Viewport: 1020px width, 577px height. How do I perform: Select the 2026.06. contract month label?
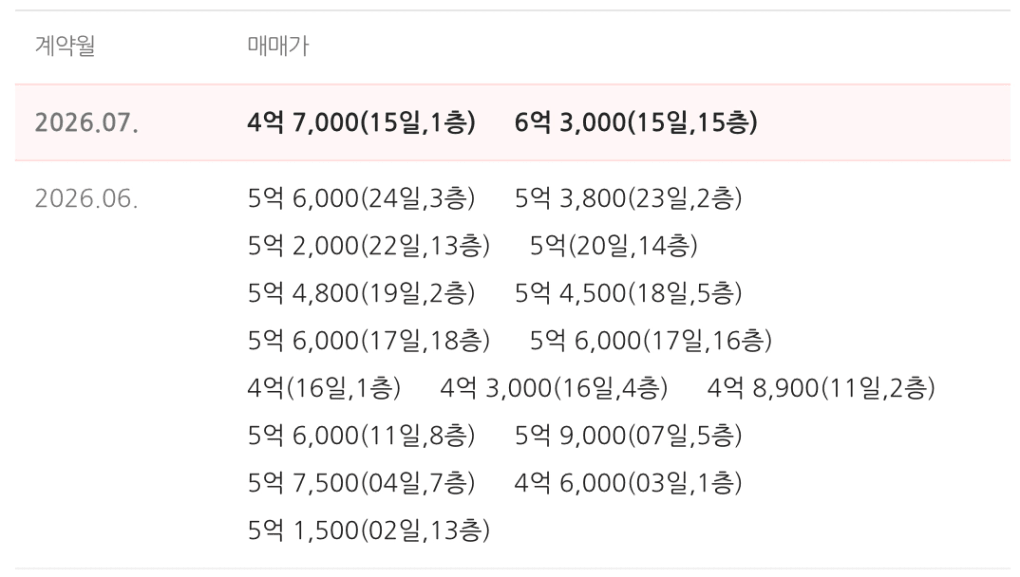click(x=87, y=198)
